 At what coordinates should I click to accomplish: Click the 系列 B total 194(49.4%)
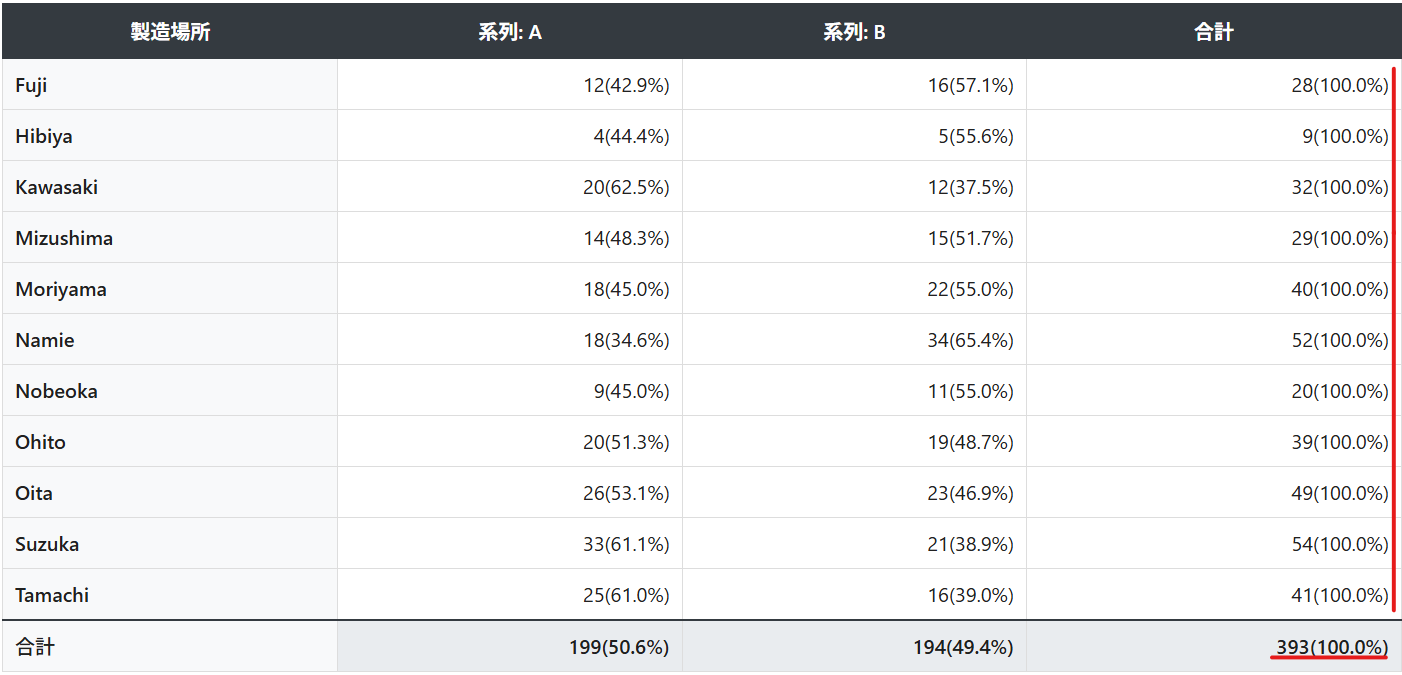(963, 647)
